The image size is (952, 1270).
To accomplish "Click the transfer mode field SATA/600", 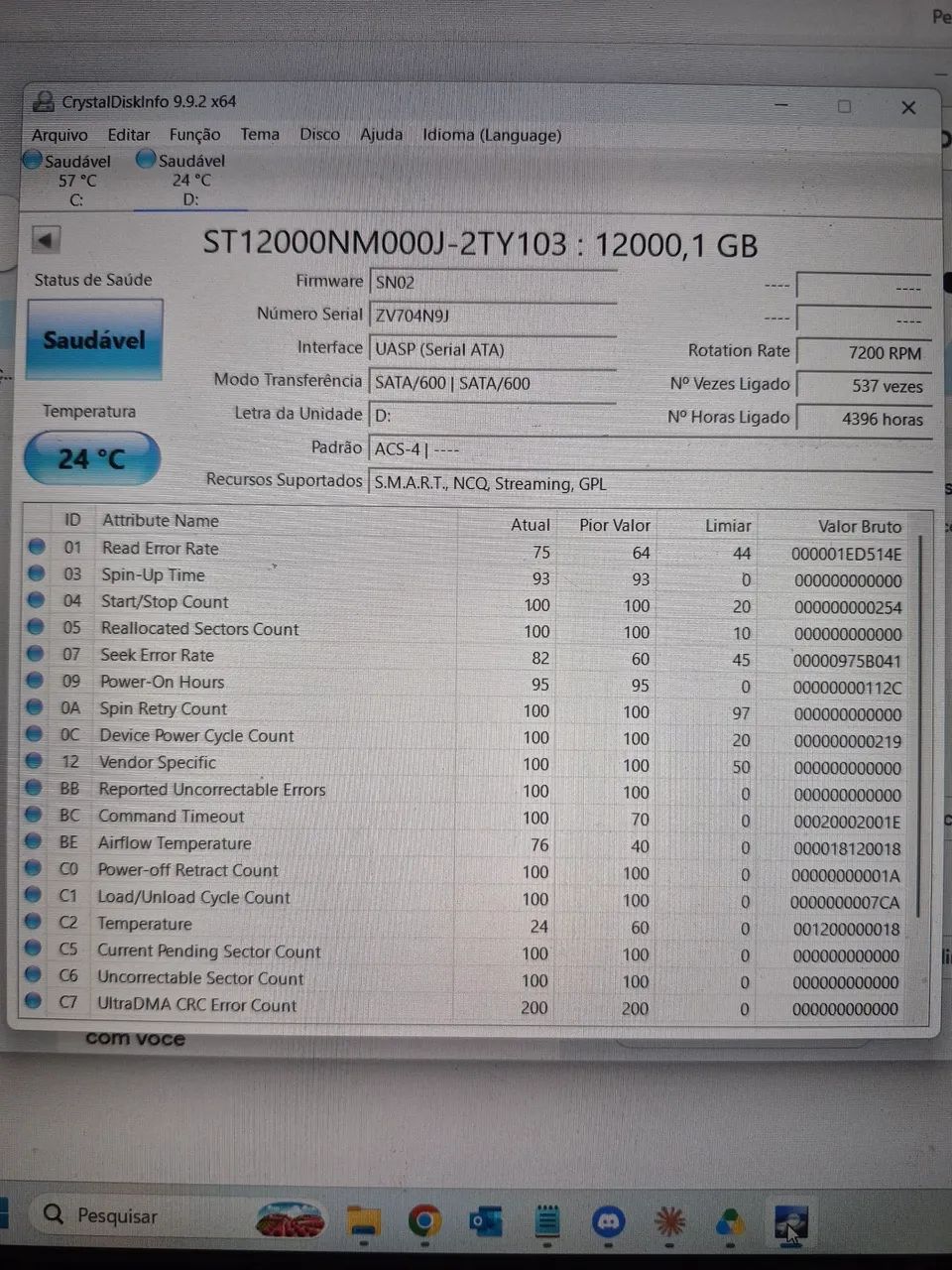I will 493,383.
